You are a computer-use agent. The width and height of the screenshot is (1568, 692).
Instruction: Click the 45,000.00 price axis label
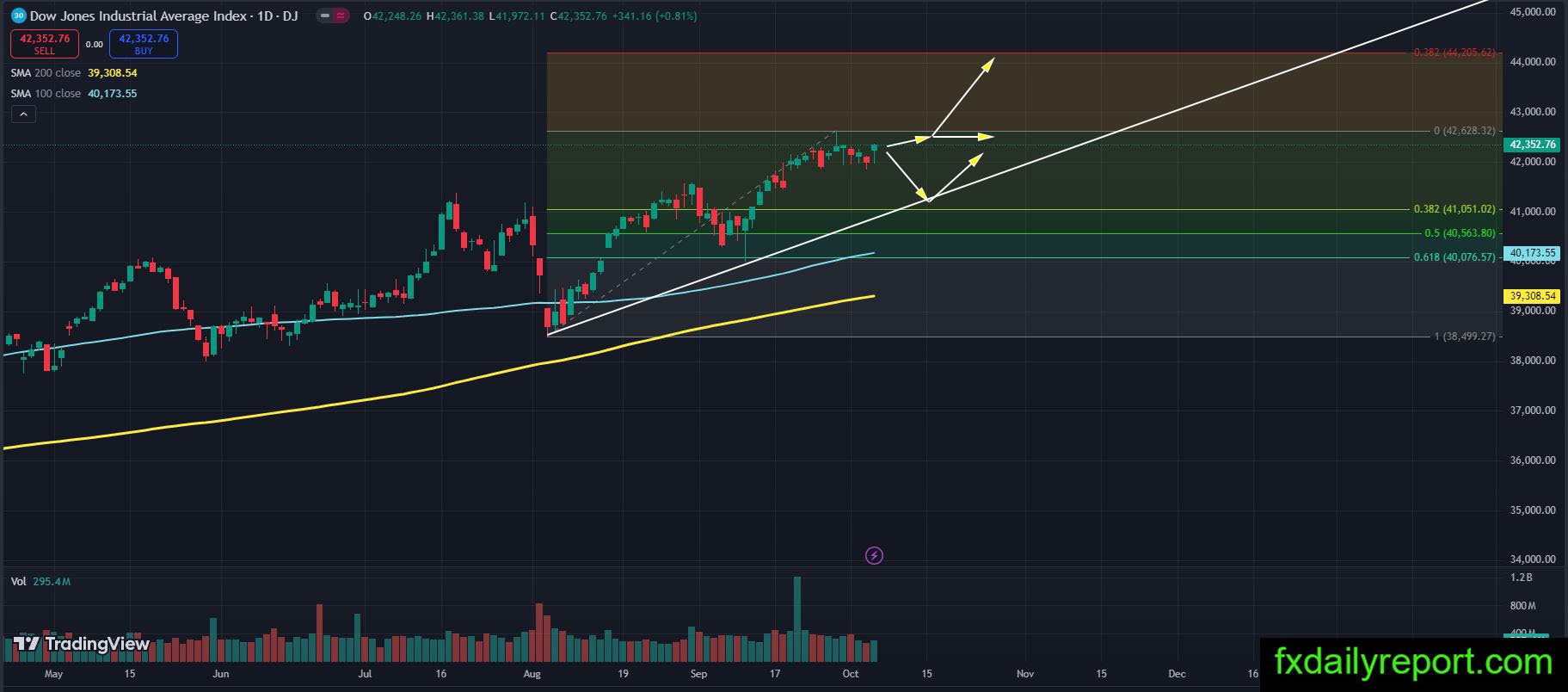(1533, 12)
